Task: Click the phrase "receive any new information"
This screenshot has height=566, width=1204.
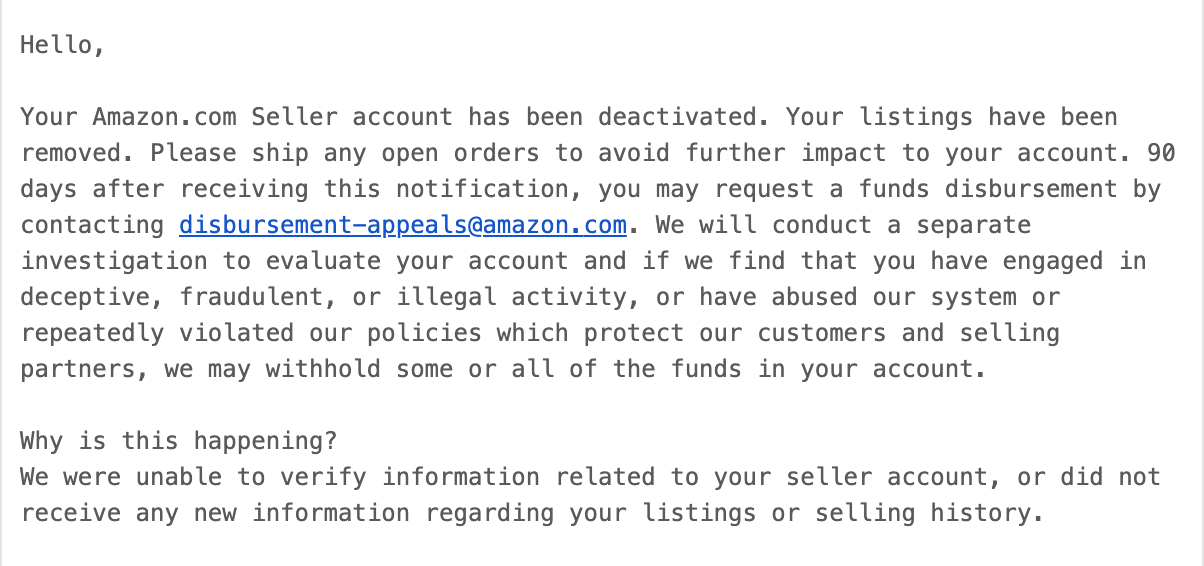Action: 215,513
